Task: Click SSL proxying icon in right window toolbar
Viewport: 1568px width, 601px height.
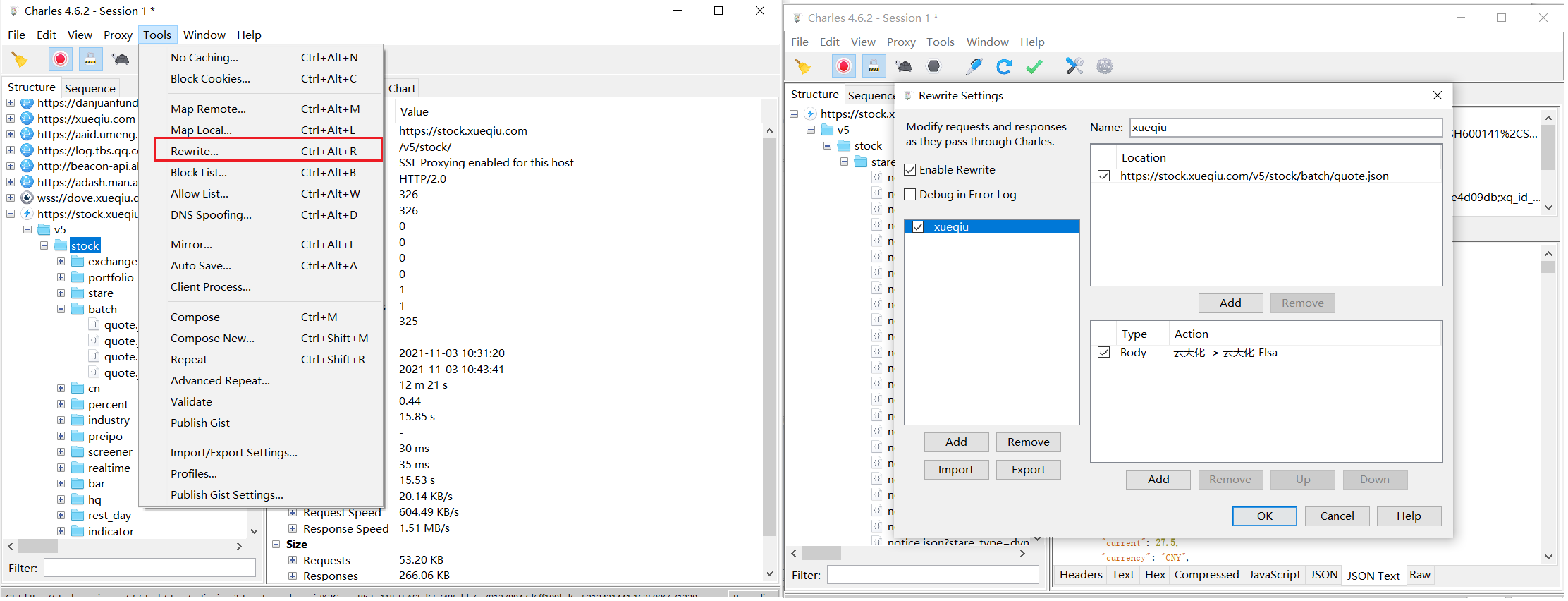Action: pos(874,66)
